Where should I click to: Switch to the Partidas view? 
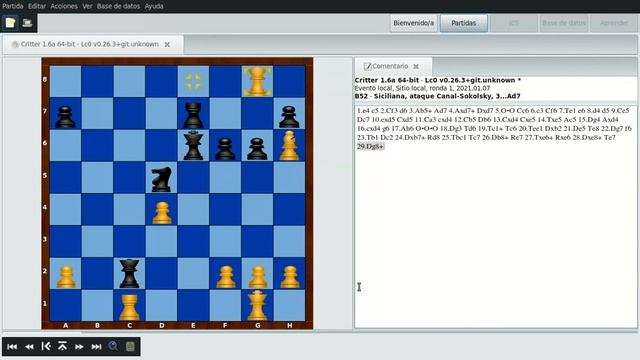click(x=464, y=23)
